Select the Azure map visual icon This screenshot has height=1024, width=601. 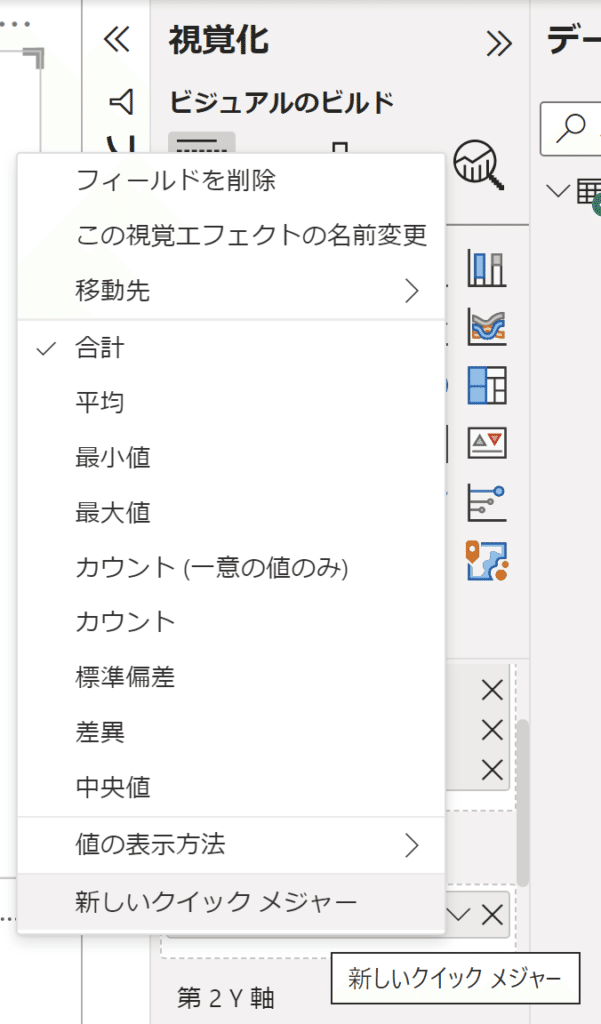pos(486,561)
